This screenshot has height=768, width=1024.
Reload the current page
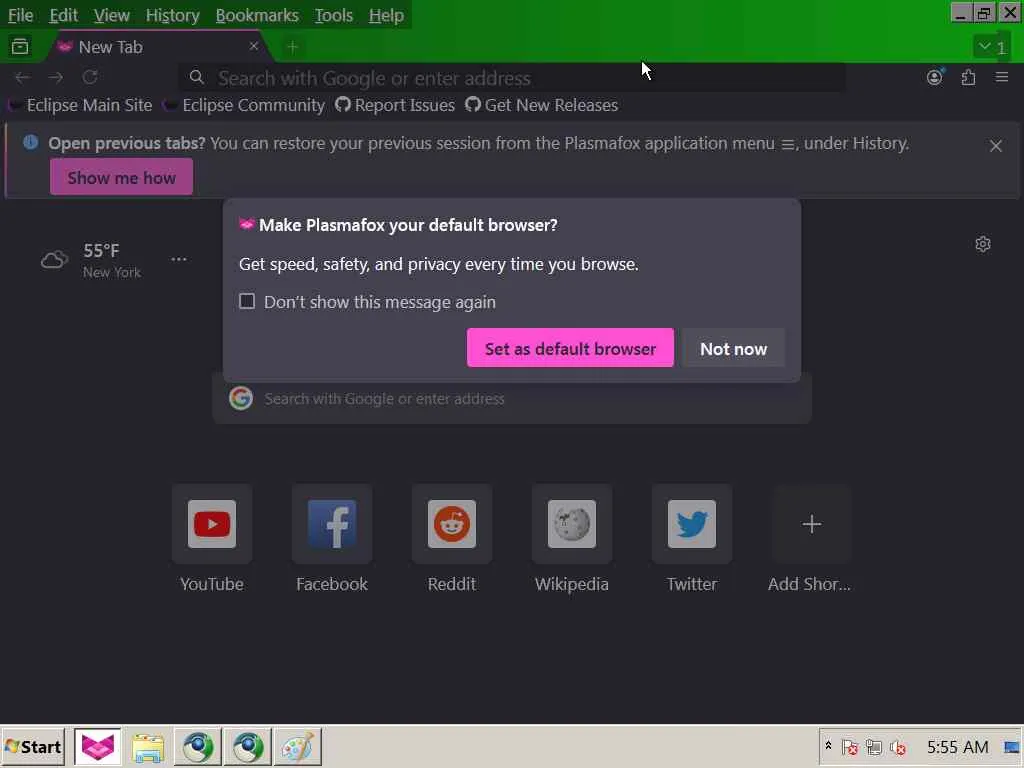[90, 78]
